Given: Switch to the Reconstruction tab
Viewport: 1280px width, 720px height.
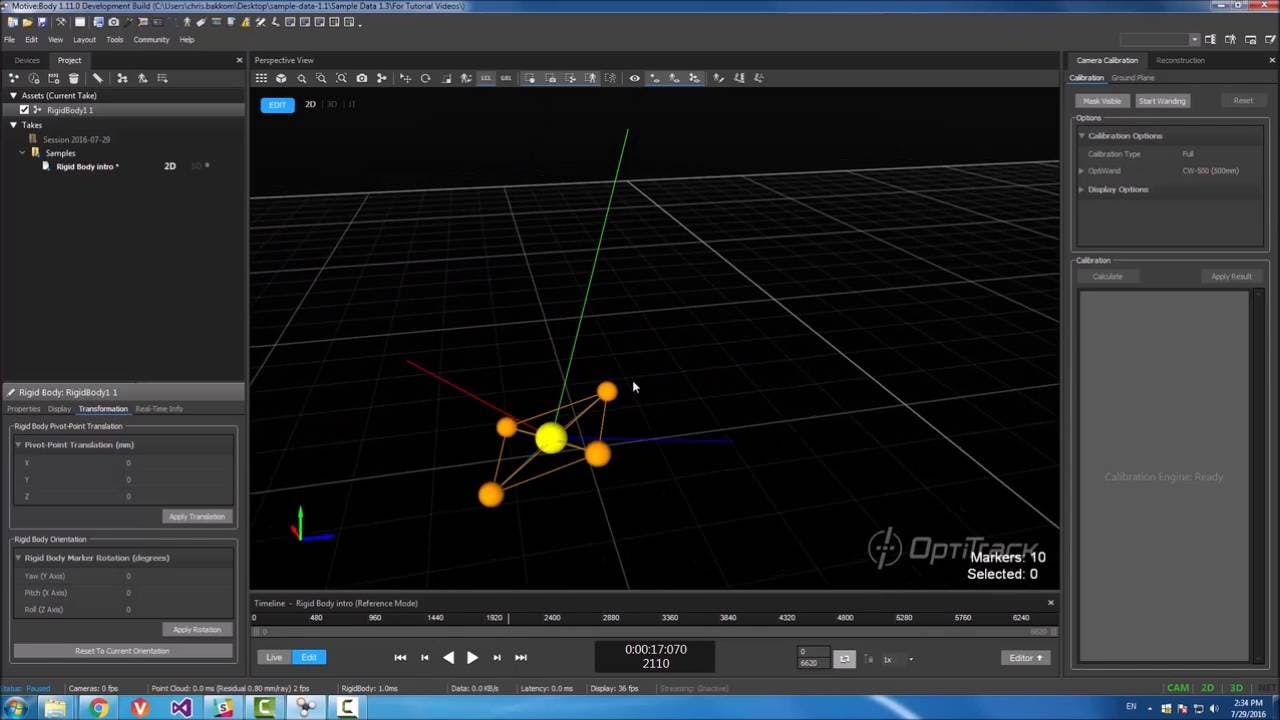Looking at the screenshot, I should pos(1180,60).
